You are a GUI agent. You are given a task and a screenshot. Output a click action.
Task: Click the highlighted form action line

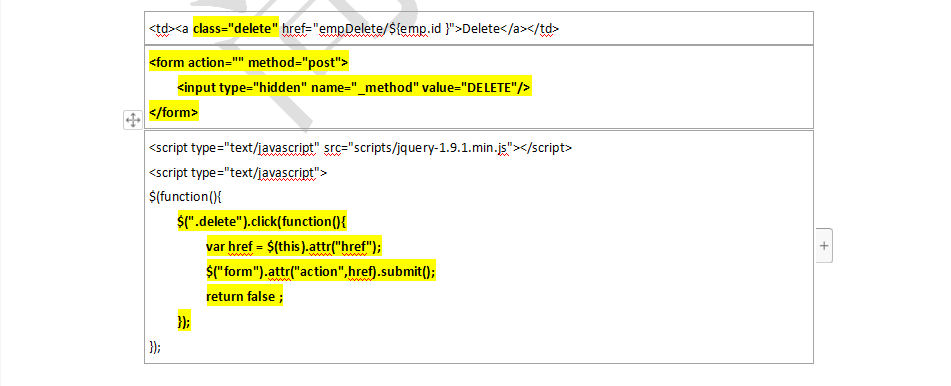[x=249, y=63]
